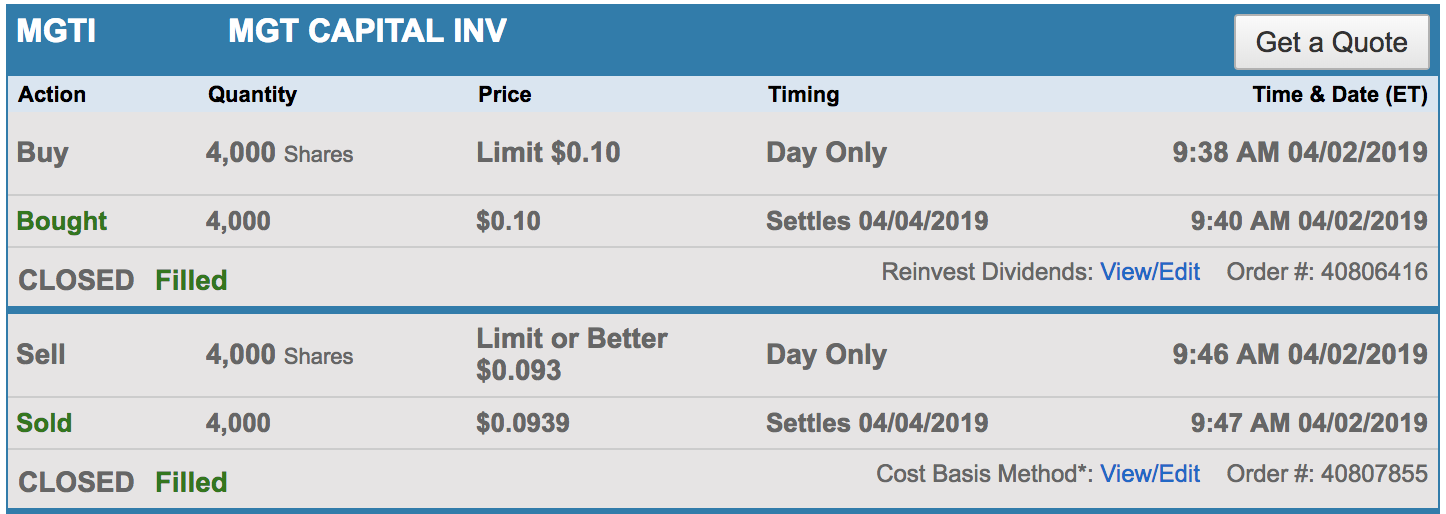Select the Buy order row

[43, 153]
